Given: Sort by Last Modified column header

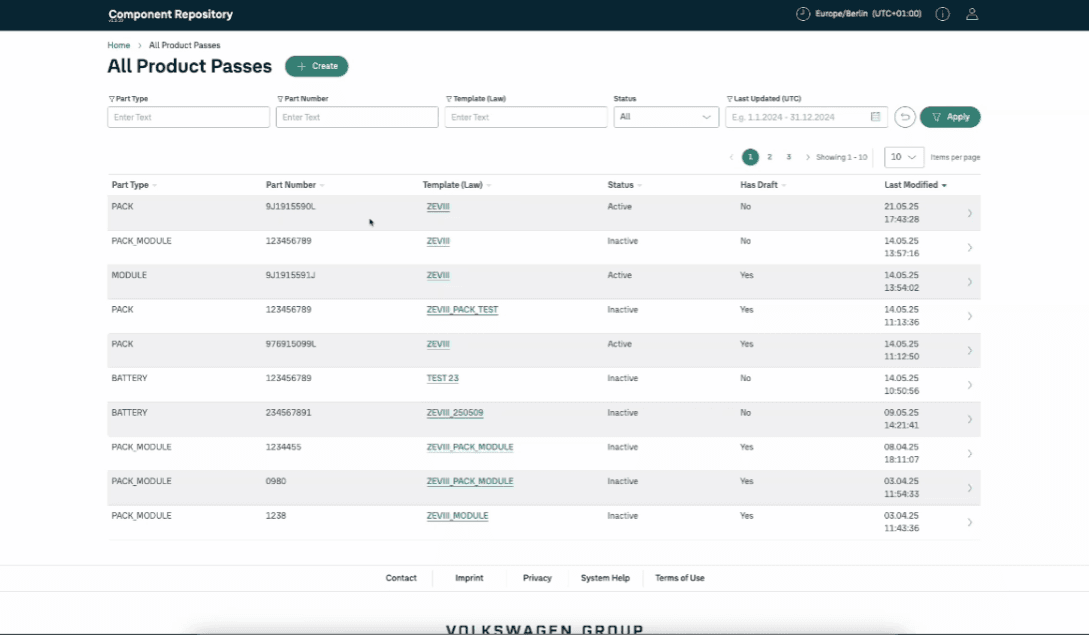Looking at the screenshot, I should pyautogui.click(x=914, y=185).
